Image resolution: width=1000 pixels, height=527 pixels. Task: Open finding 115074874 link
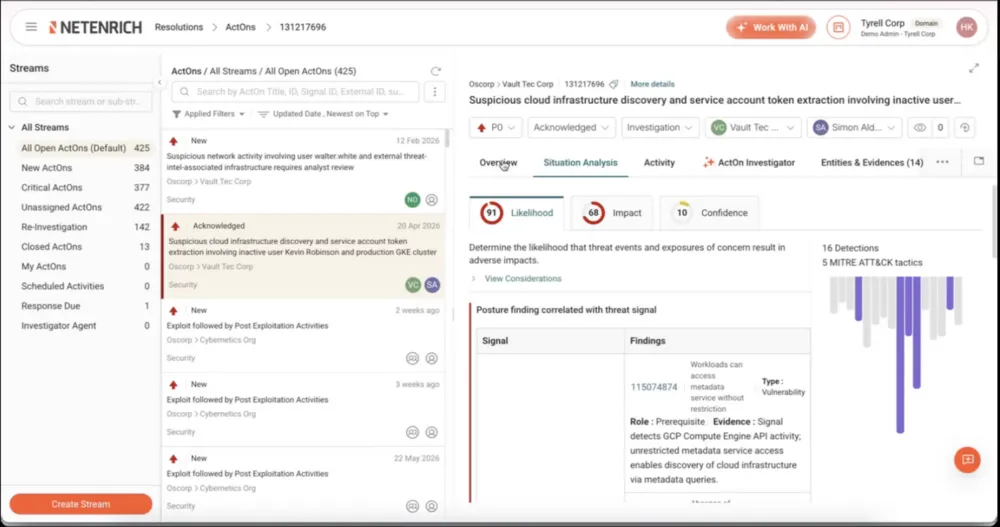click(654, 387)
